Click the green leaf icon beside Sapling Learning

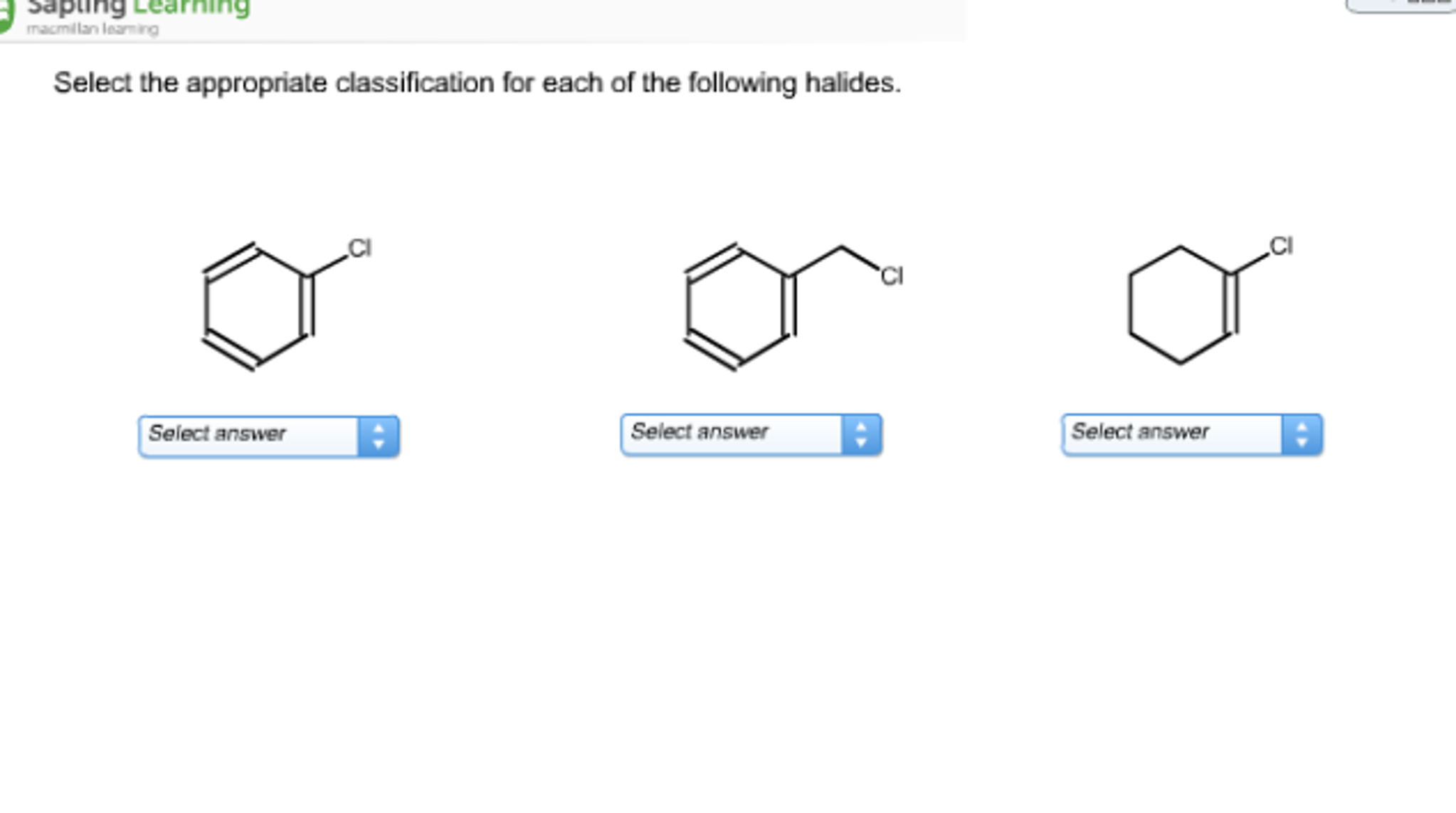[x=7, y=13]
